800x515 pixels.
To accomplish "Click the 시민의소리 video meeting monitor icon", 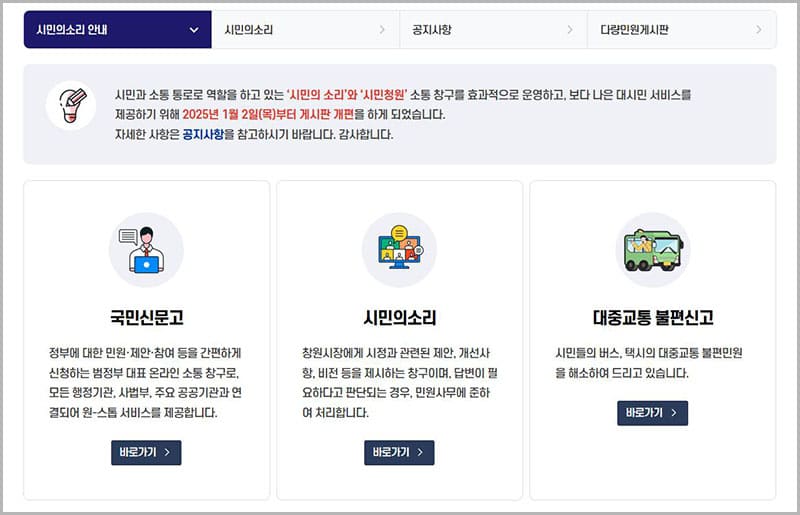I will click(399, 250).
